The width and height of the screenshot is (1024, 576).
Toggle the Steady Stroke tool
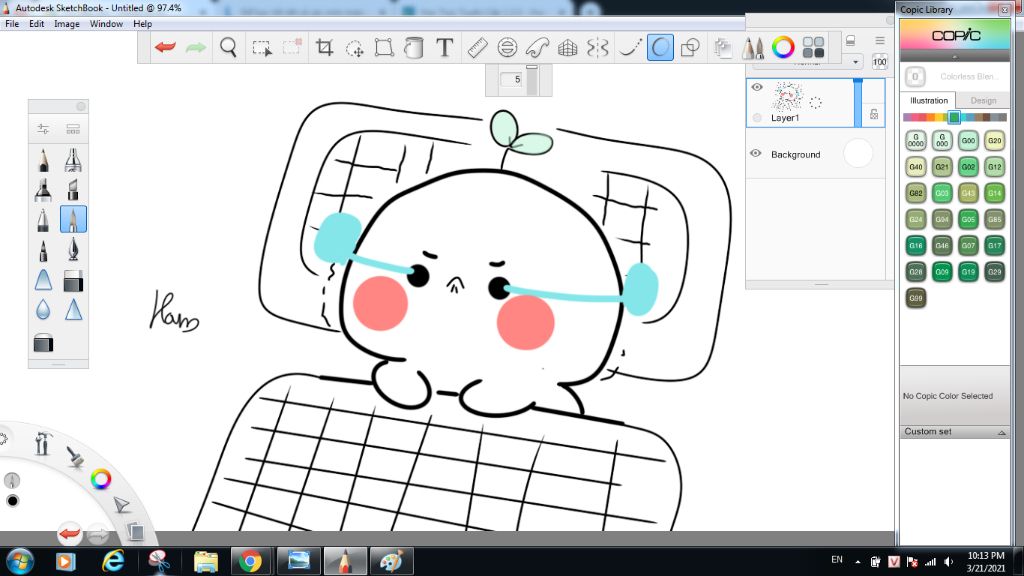pos(630,47)
